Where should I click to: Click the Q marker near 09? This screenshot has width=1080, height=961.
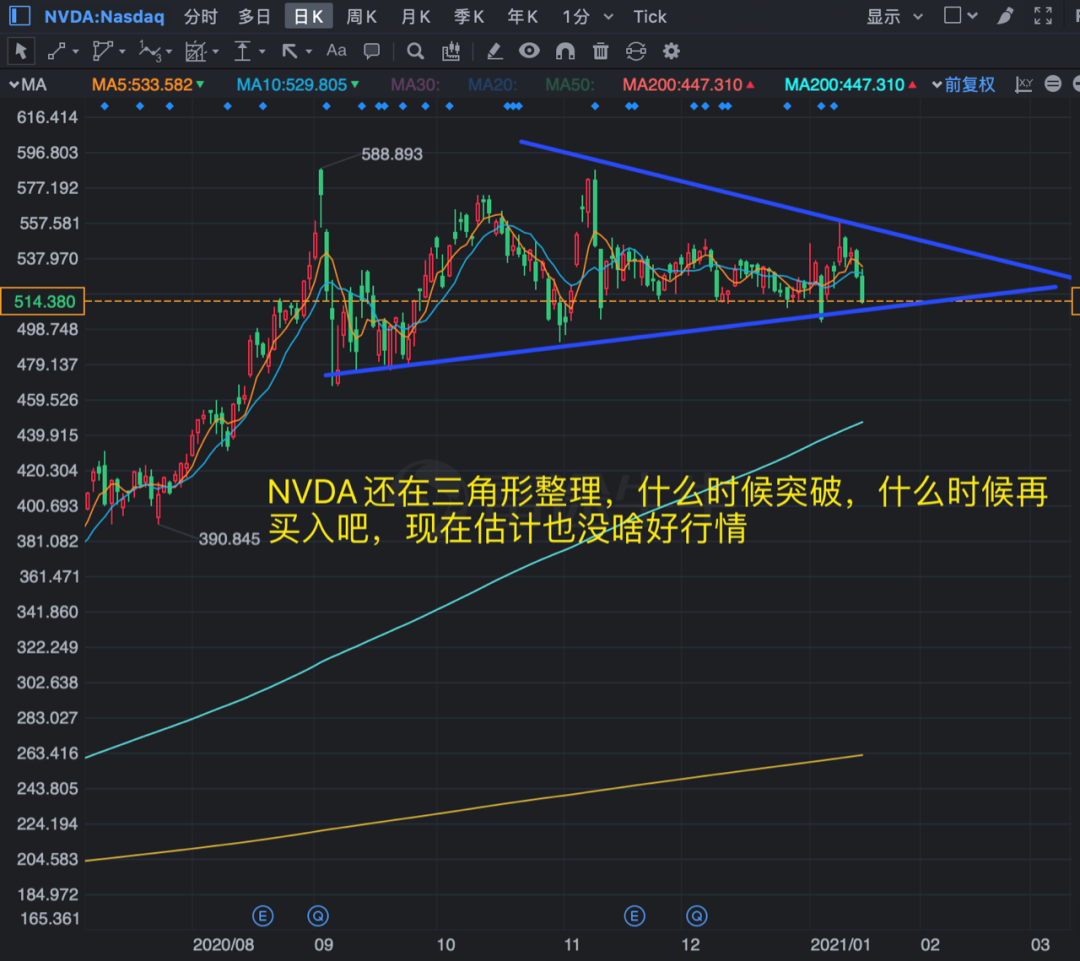[x=318, y=916]
